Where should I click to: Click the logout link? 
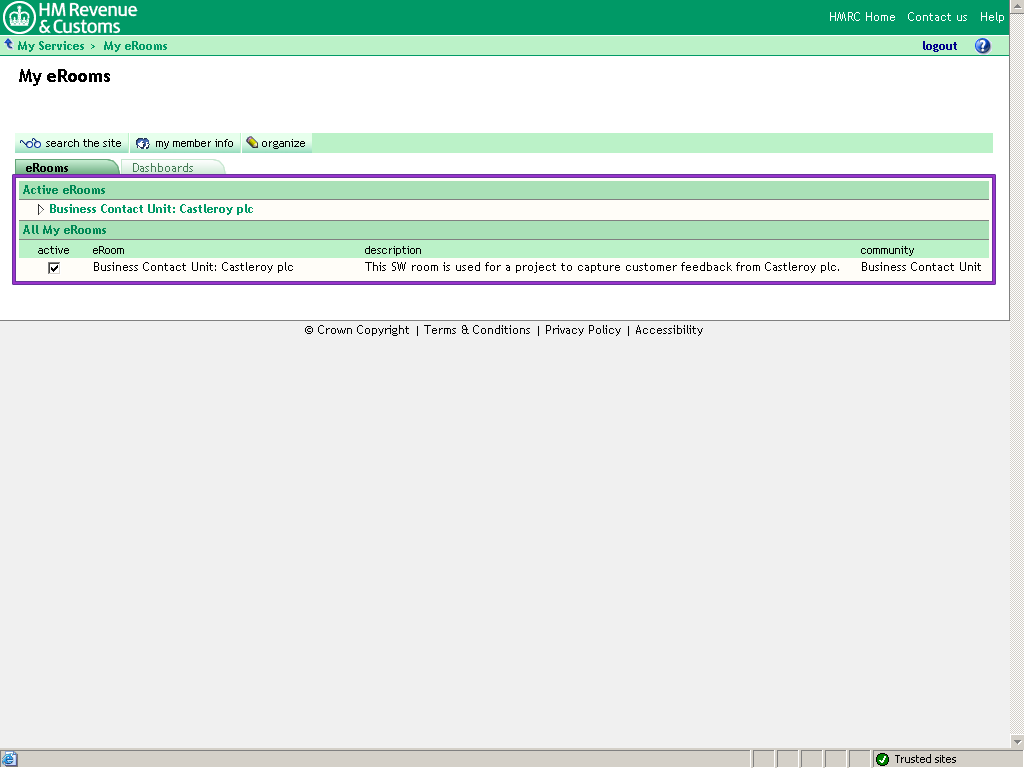pos(939,46)
